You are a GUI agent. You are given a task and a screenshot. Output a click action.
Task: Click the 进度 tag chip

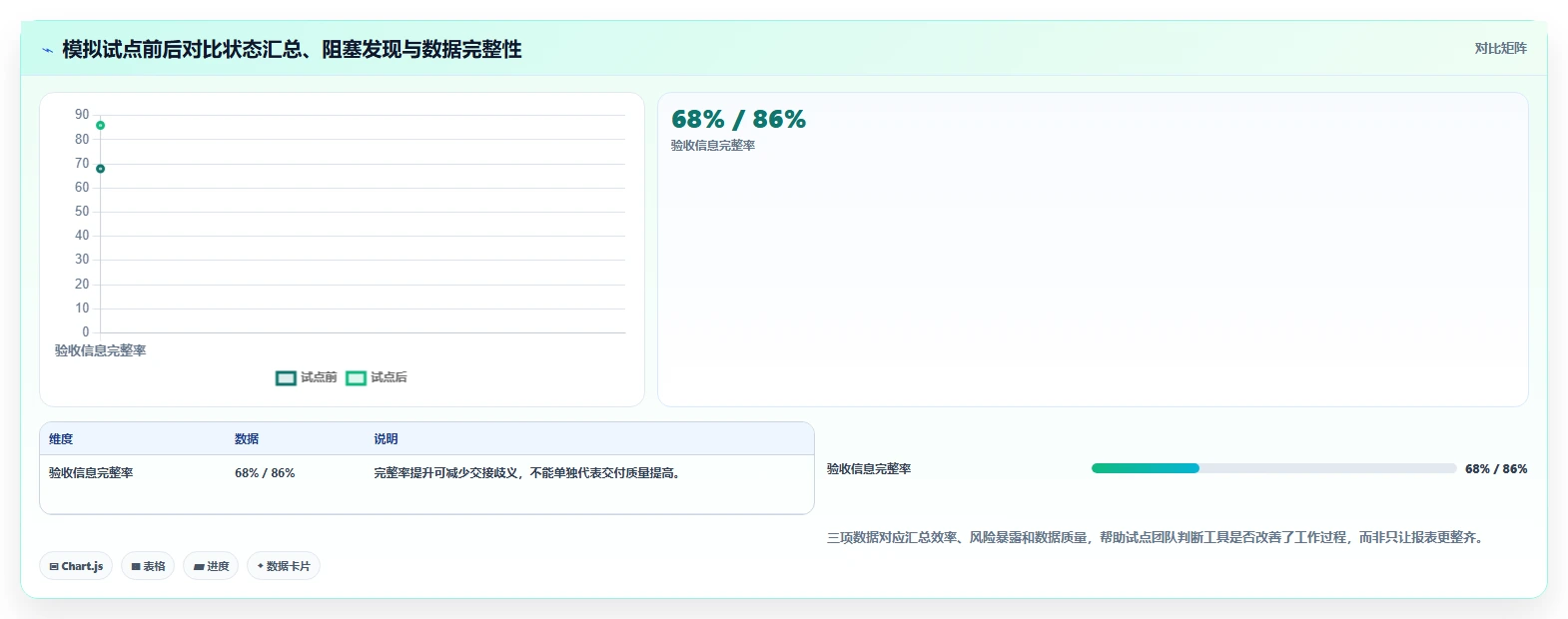point(211,566)
